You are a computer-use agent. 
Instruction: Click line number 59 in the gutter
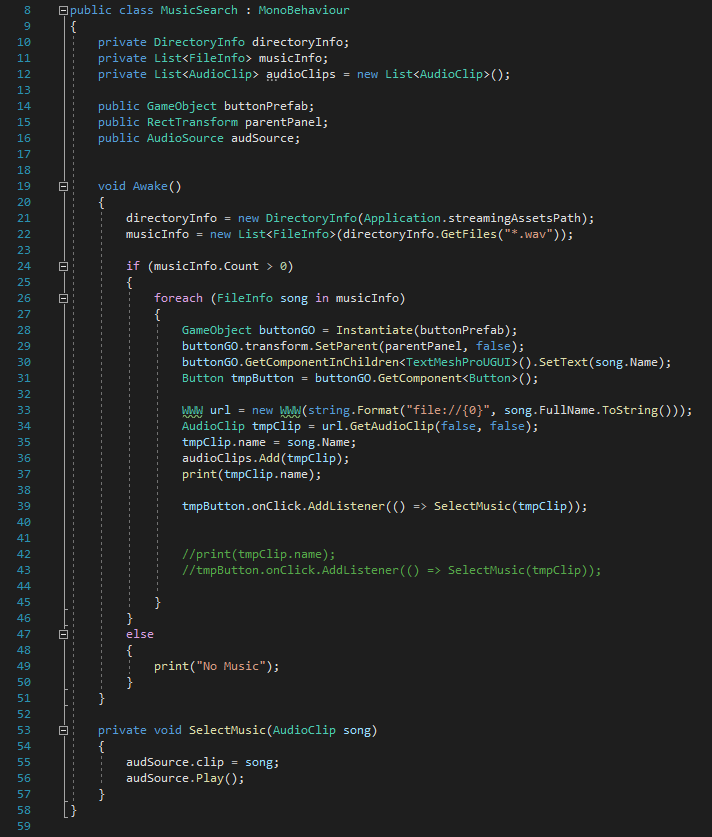25,826
